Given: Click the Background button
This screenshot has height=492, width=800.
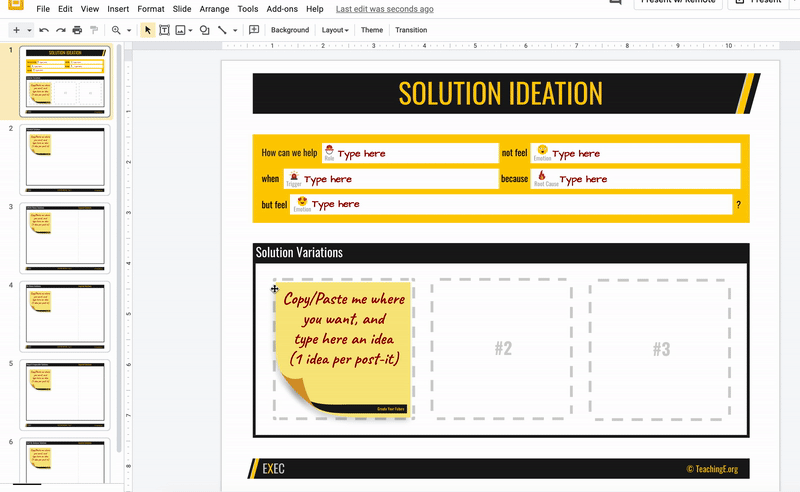Looking at the screenshot, I should pyautogui.click(x=290, y=30).
